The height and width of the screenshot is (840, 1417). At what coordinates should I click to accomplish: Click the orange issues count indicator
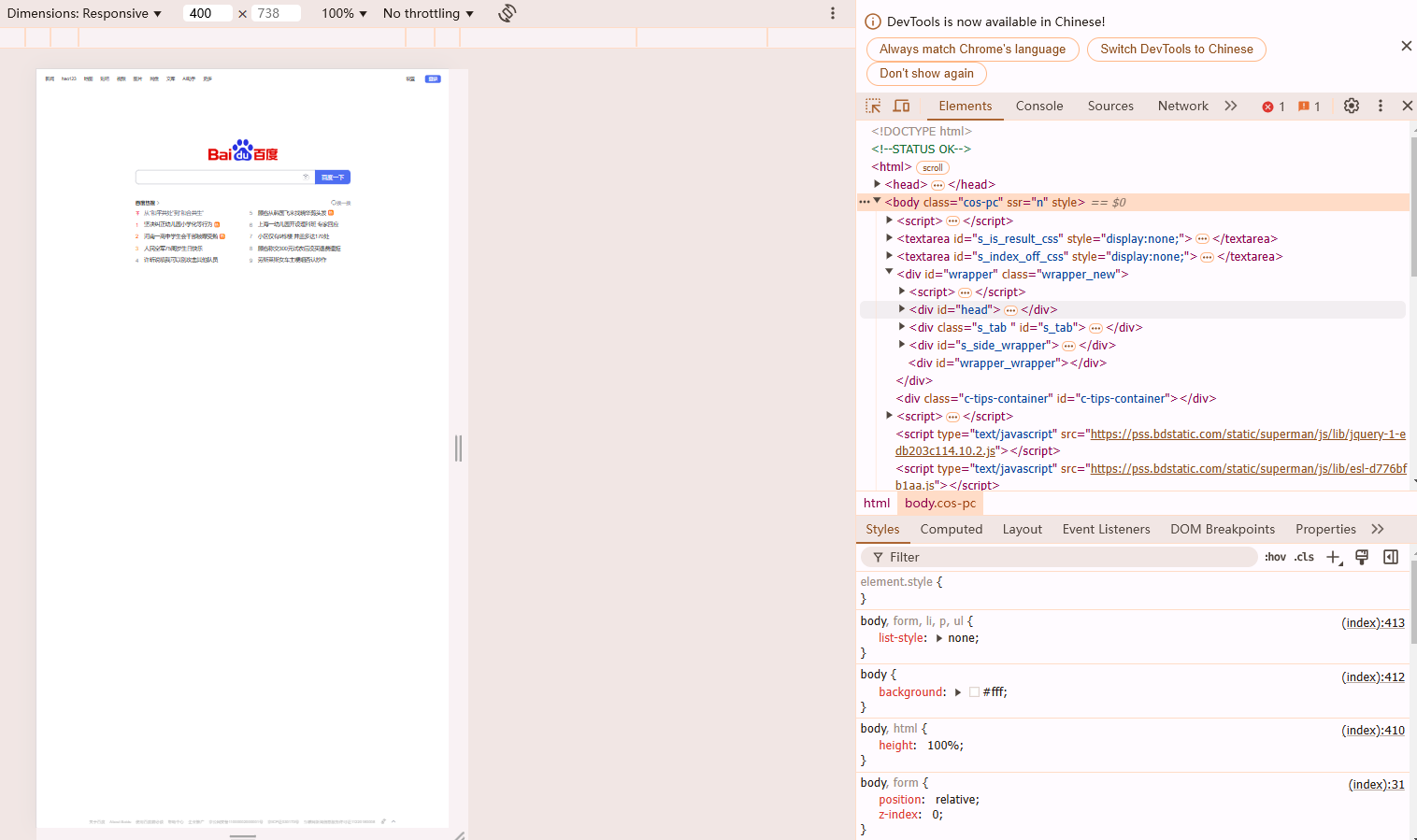pos(1310,107)
